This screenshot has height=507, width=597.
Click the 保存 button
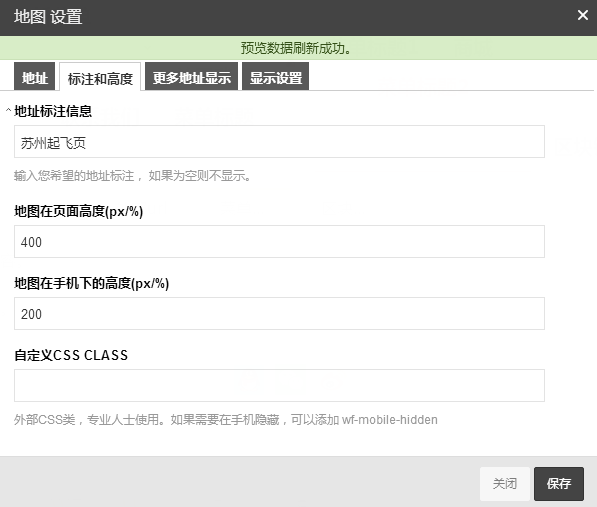(x=559, y=484)
